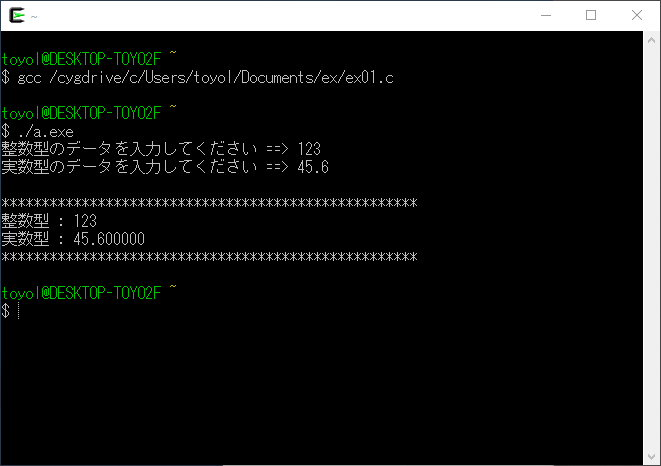The height and width of the screenshot is (466, 661).
Task: Maximize the terminal window
Action: [591, 16]
